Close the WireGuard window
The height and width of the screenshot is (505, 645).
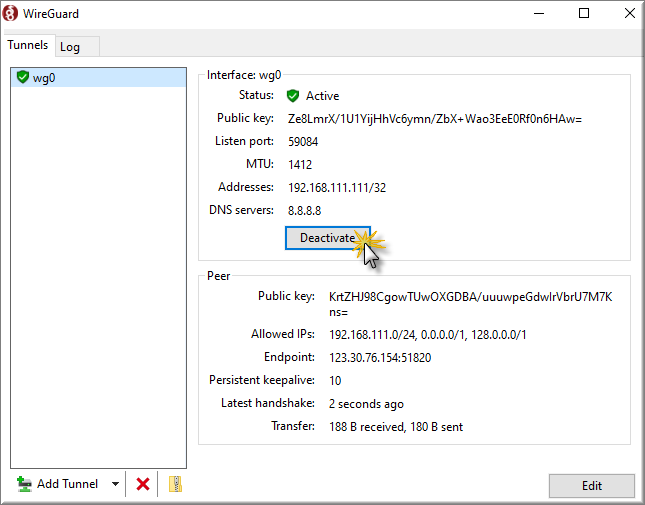(x=629, y=13)
